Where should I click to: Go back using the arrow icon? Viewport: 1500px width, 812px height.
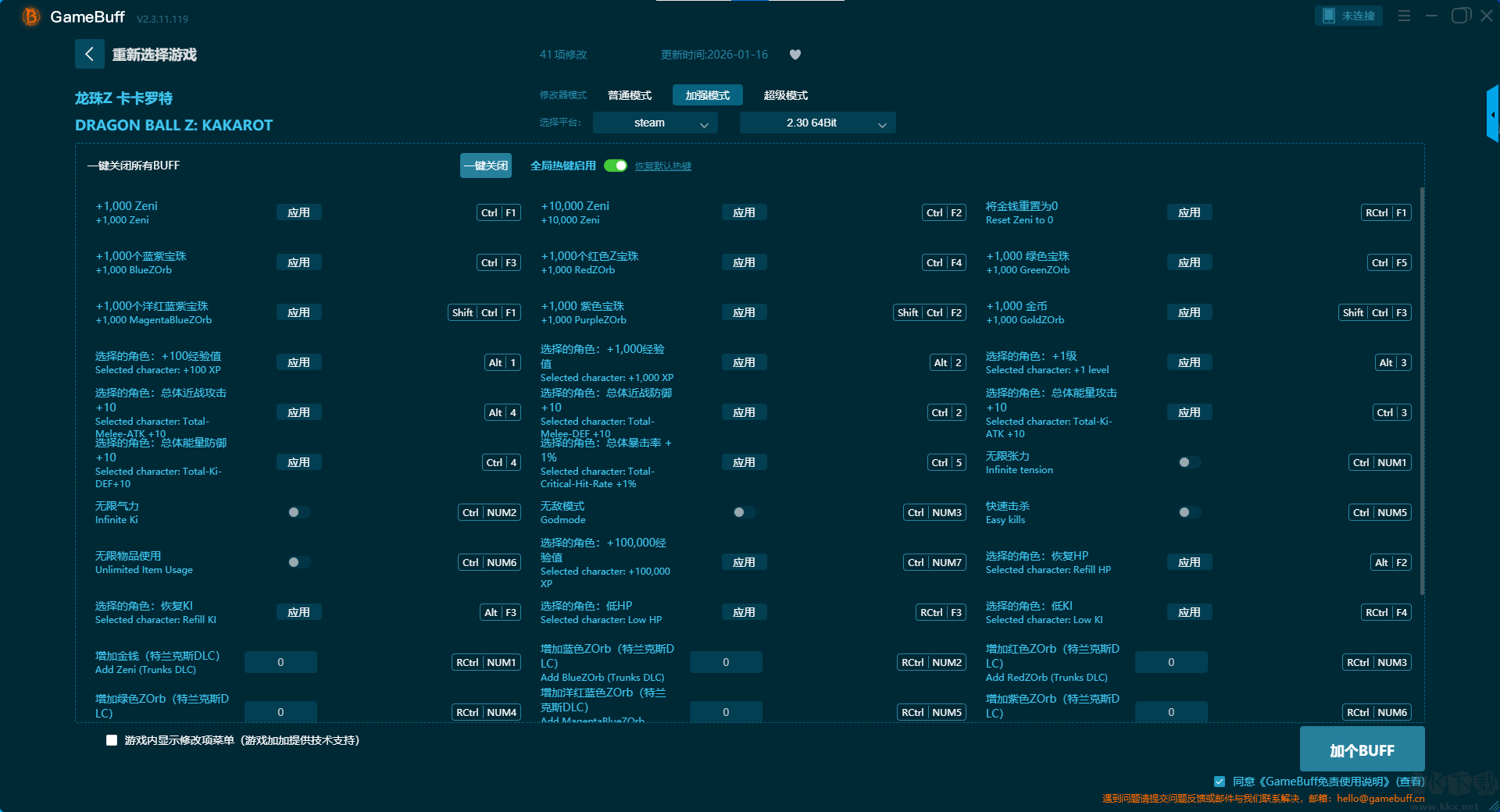(89, 54)
